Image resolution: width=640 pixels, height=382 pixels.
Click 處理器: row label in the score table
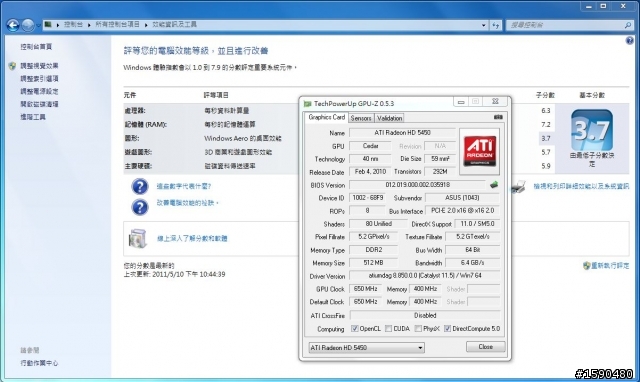(x=135, y=111)
